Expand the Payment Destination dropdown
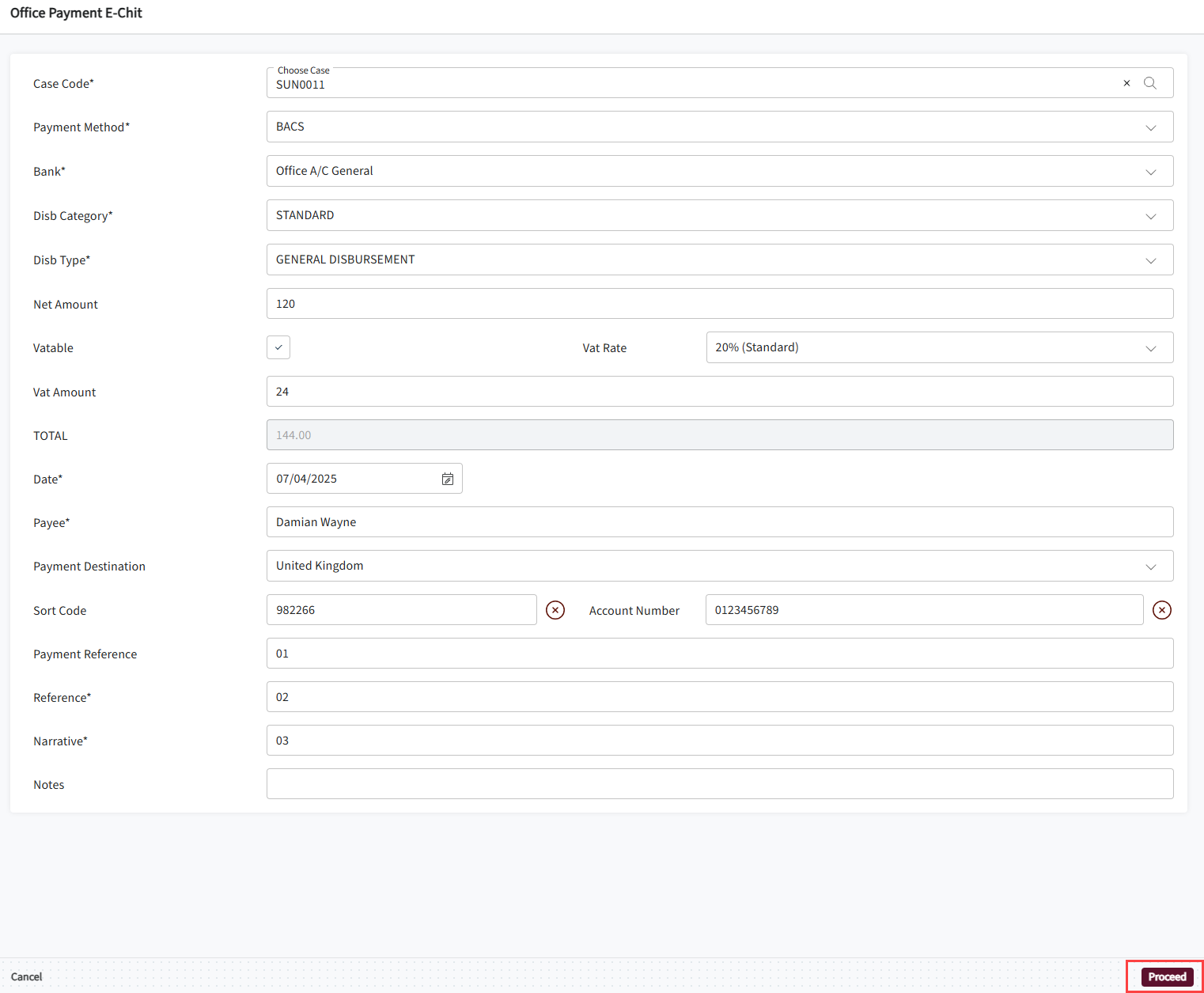The height and width of the screenshot is (993, 1204). tap(720, 566)
